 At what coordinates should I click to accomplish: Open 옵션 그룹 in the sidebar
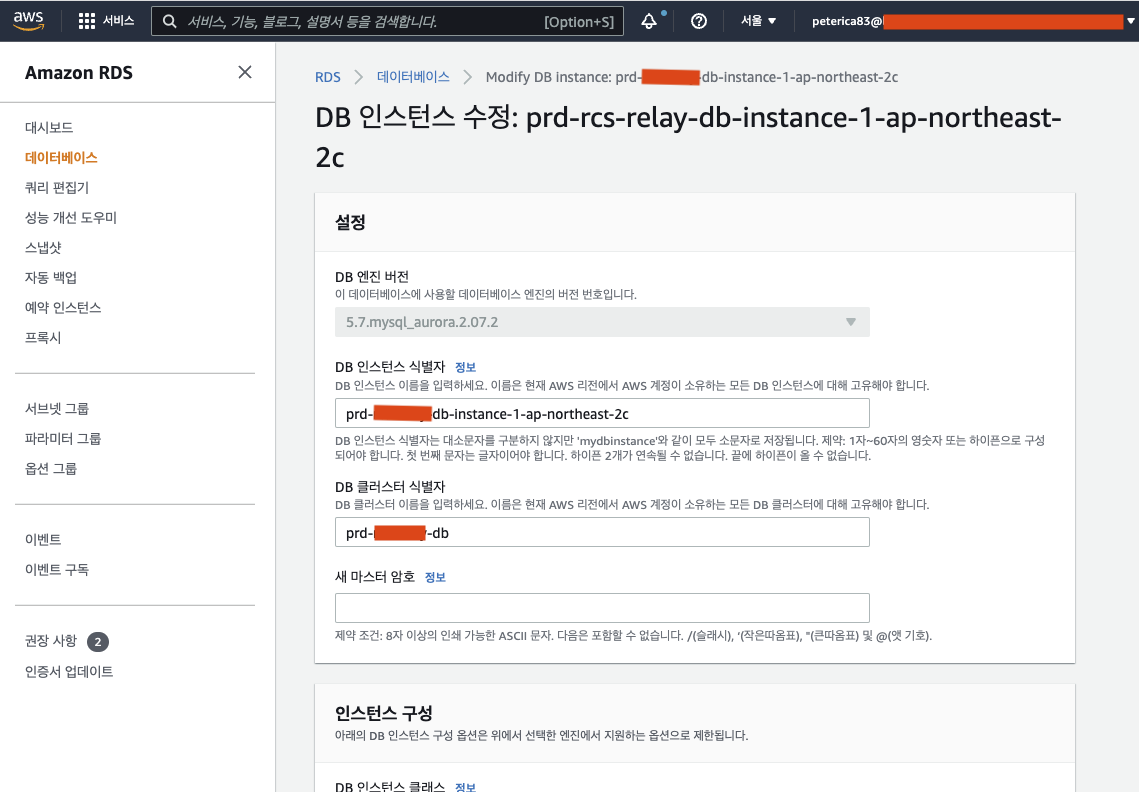tap(51, 469)
